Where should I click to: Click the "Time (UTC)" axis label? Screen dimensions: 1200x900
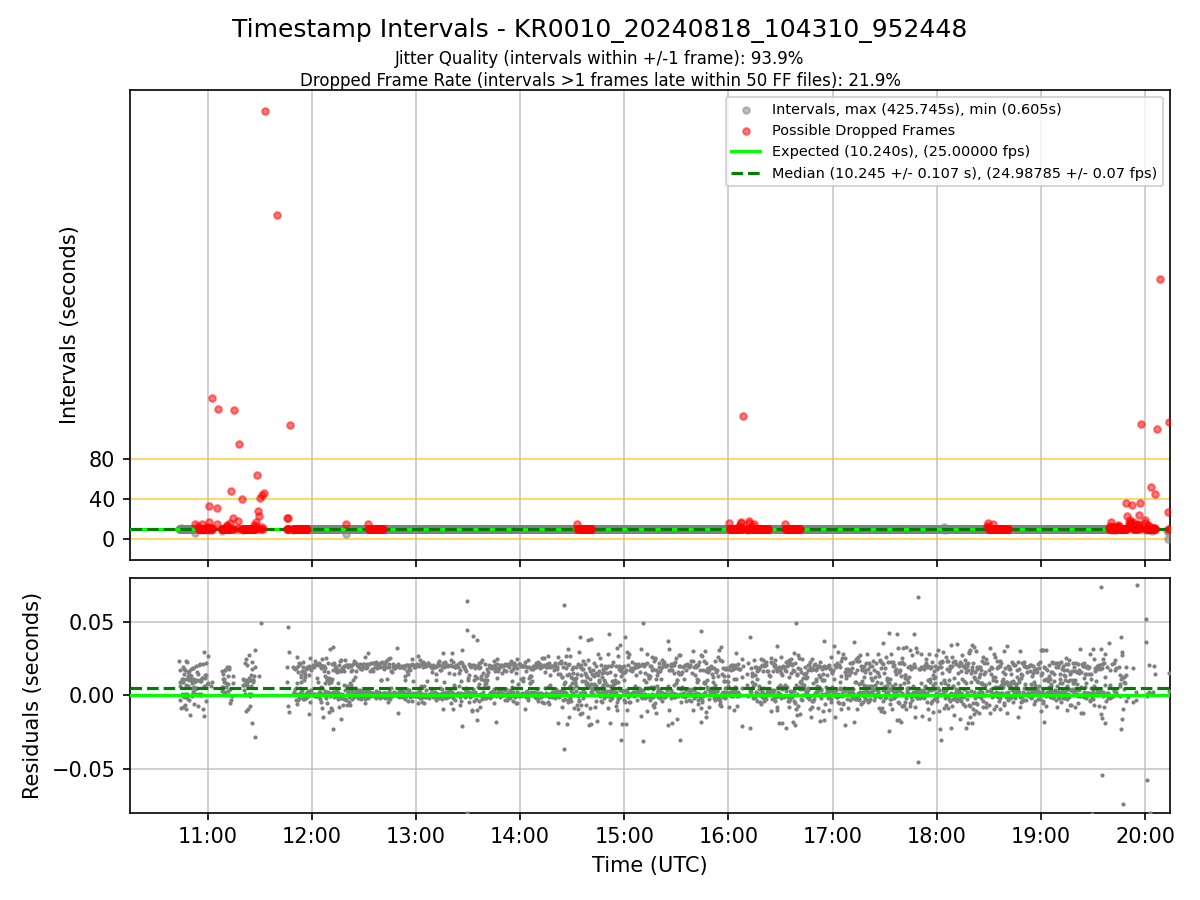[x=649, y=865]
